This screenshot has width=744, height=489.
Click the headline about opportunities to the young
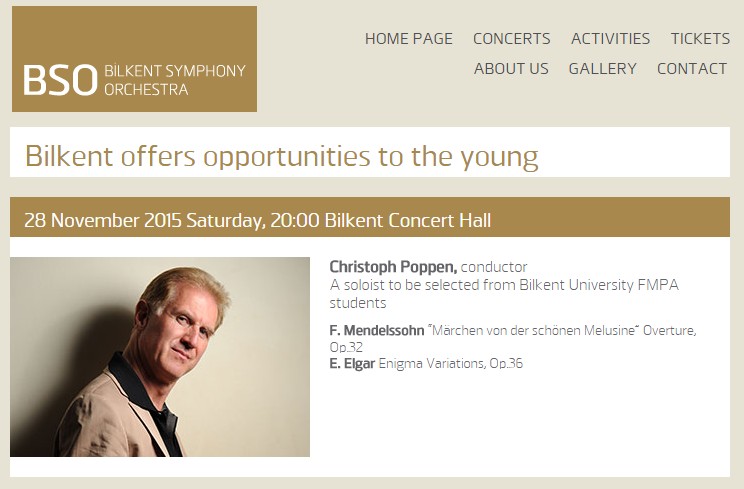coord(281,156)
